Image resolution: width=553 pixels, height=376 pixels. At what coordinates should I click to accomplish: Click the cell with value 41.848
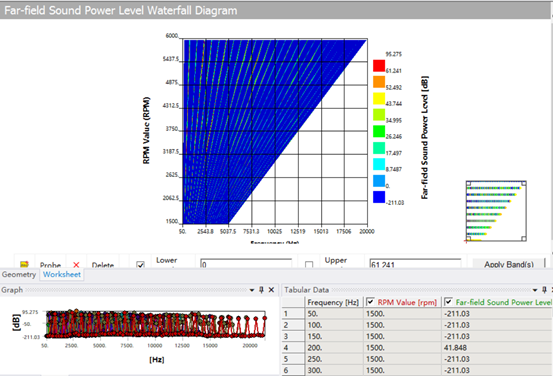pyautogui.click(x=497, y=347)
